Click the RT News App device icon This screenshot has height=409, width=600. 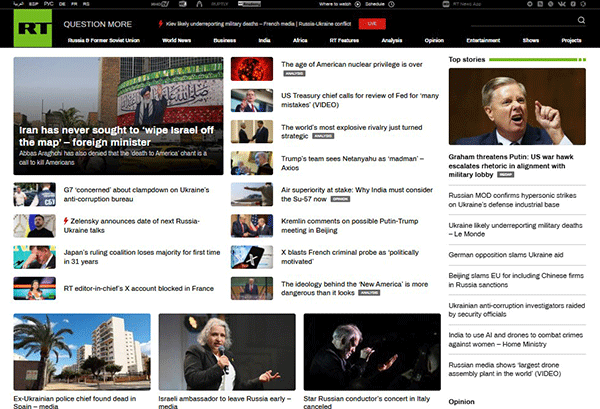[x=446, y=4]
